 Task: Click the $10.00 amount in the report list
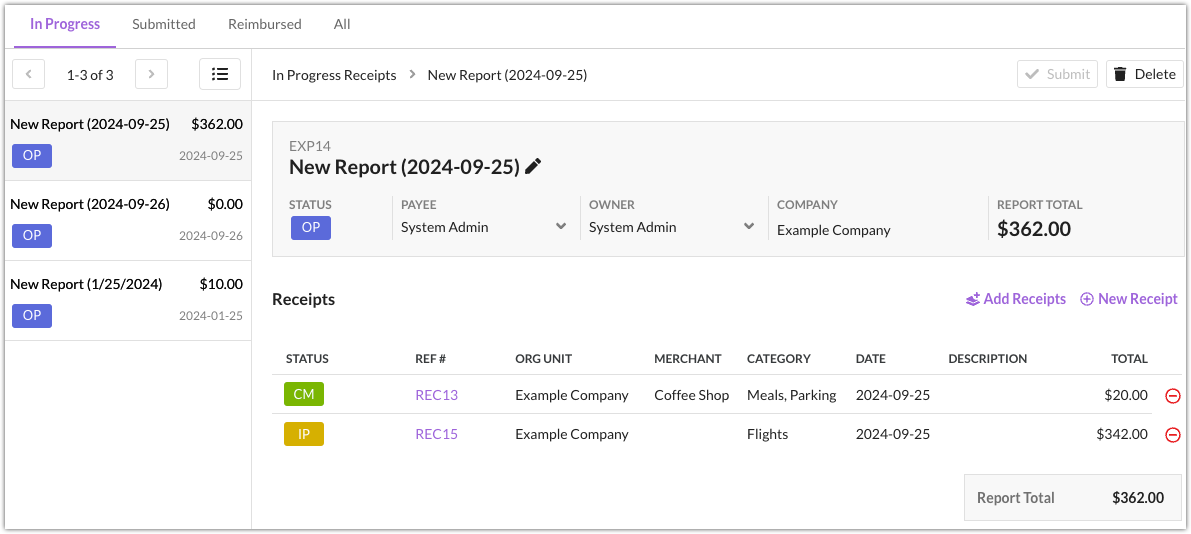(x=221, y=285)
